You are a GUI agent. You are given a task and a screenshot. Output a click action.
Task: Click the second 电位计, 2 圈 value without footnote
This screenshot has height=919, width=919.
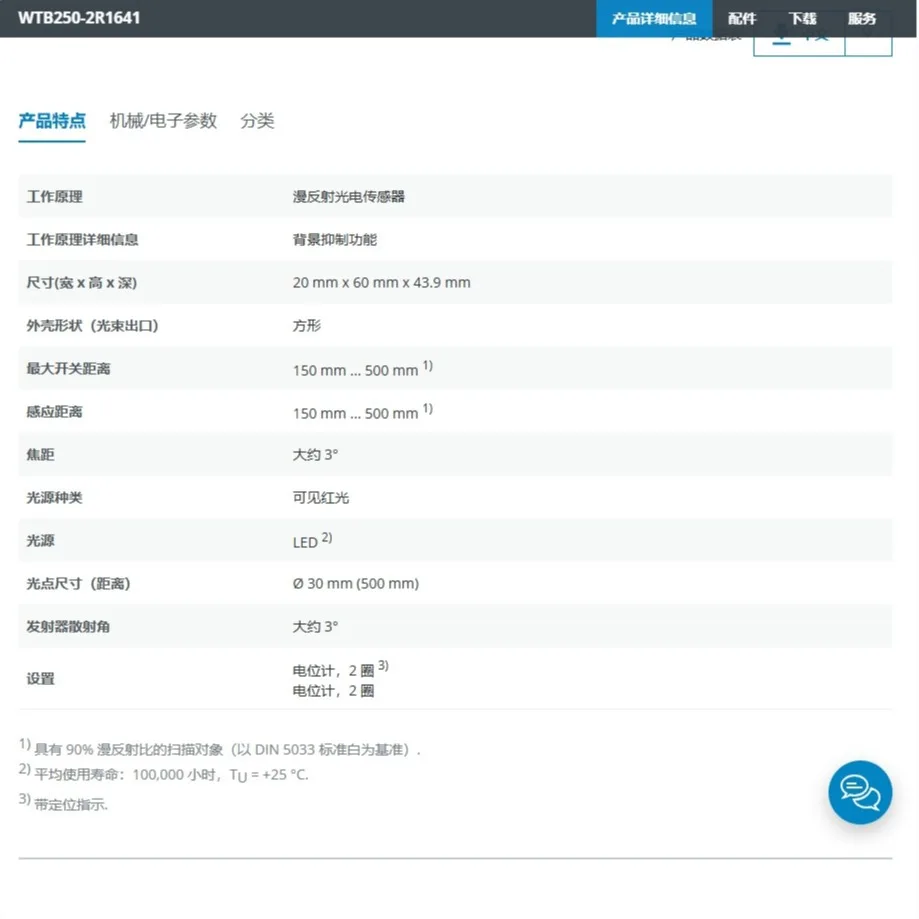333,690
